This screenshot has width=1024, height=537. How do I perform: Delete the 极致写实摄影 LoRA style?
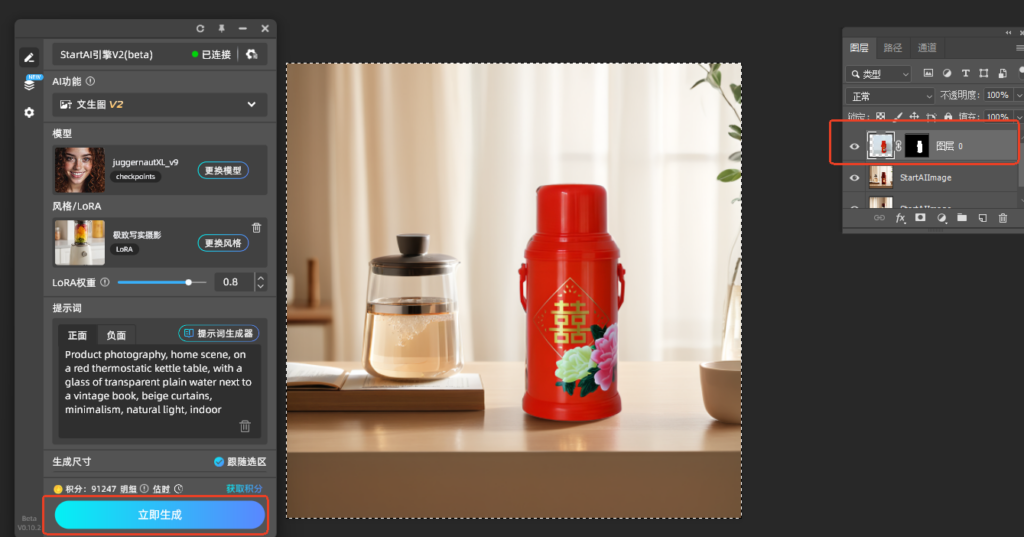tap(257, 227)
